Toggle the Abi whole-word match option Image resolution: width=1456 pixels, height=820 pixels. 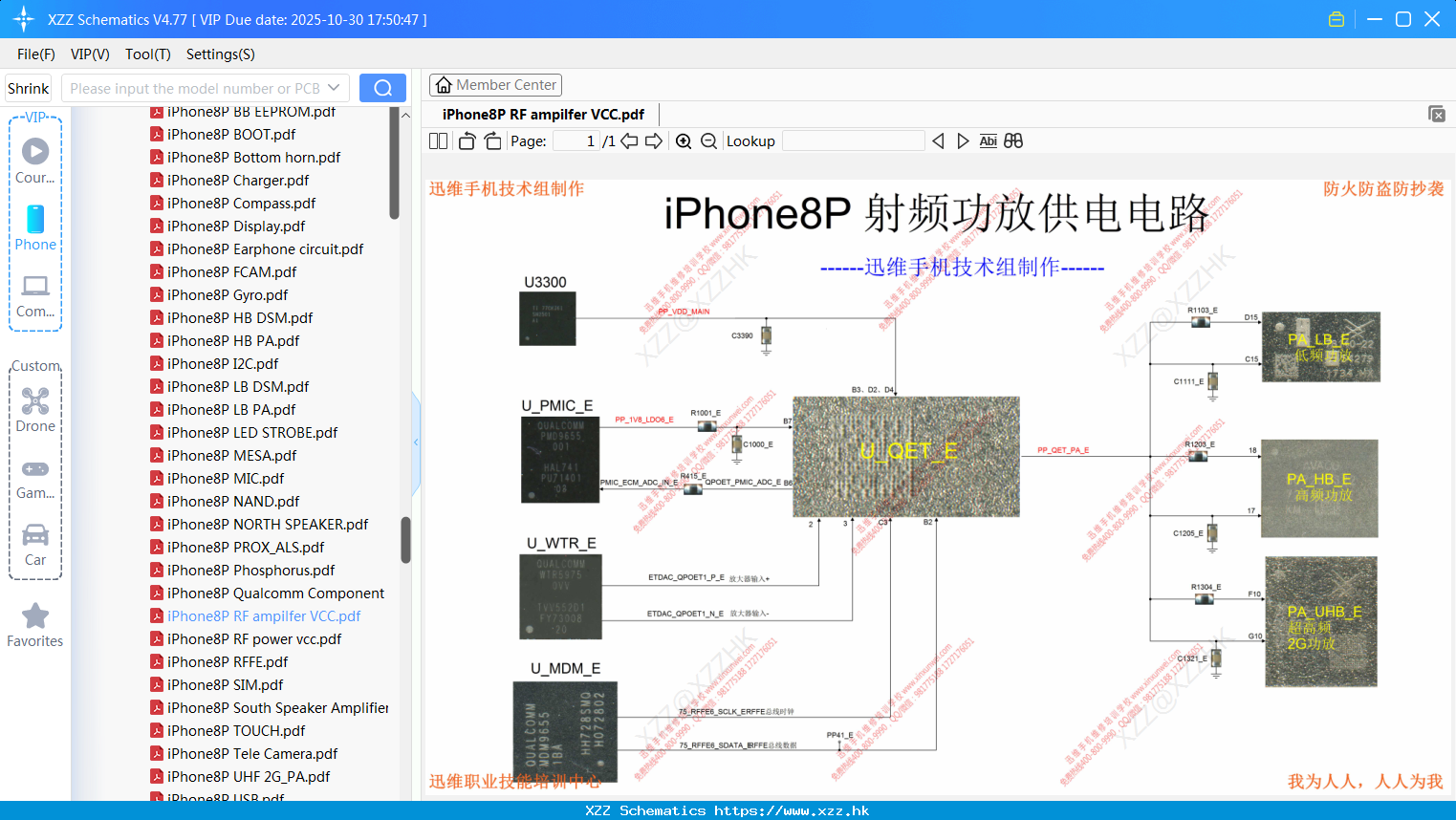click(988, 141)
